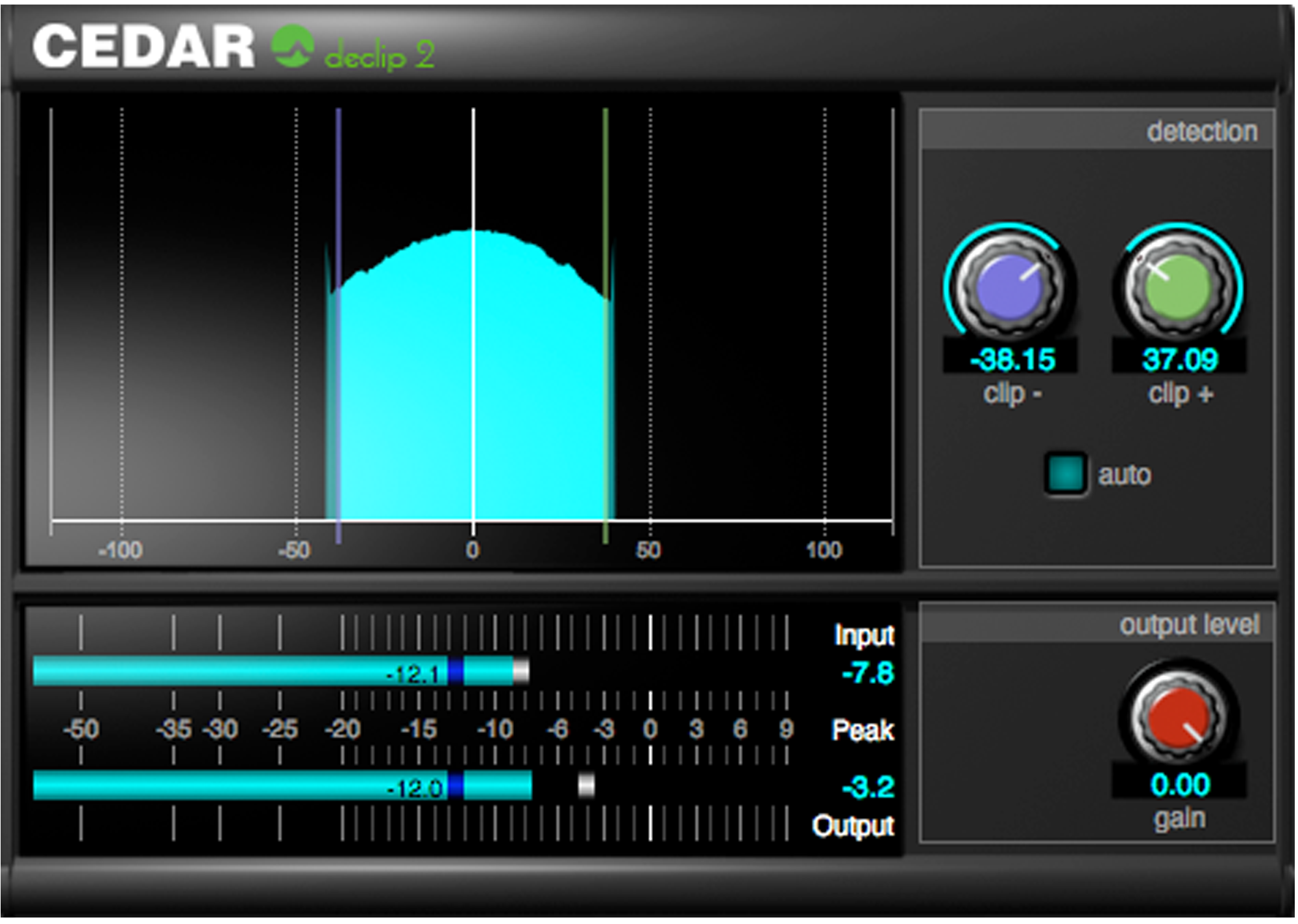This screenshot has height=924, width=1298.
Task: Click the CEDAR green logo icon
Action: pyautogui.click(x=292, y=45)
